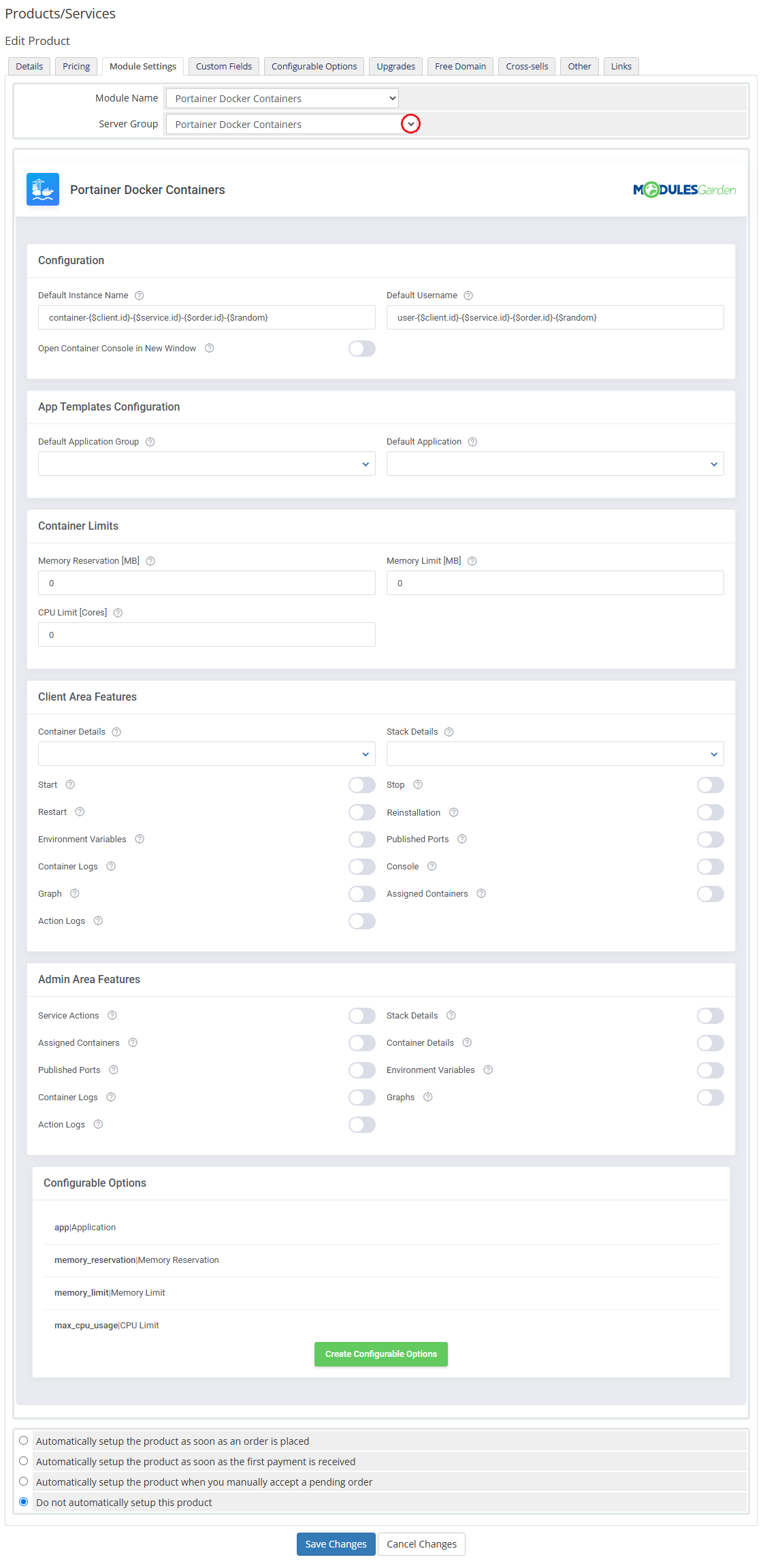The width and height of the screenshot is (763, 1568).
Task: Click the 'memory_limit|Memory Limit' option row
Action: [x=381, y=1293]
